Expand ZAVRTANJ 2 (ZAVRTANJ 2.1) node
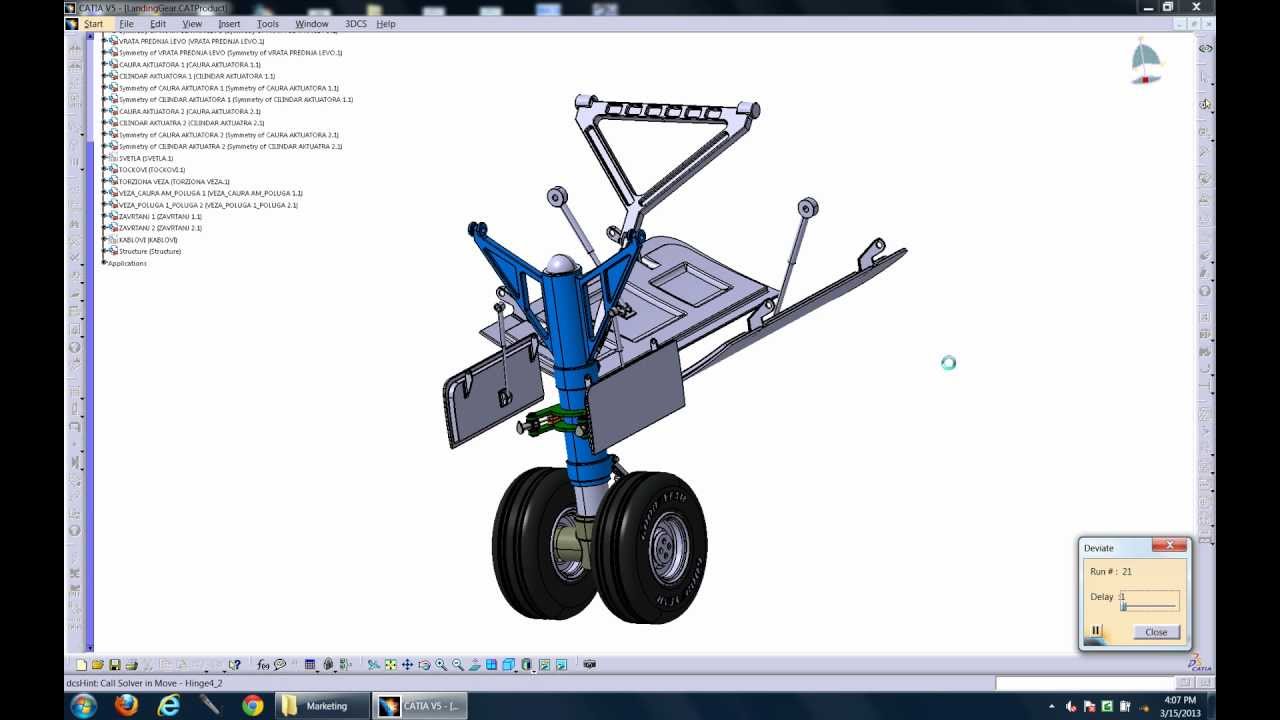The image size is (1280, 720). click(x=104, y=228)
